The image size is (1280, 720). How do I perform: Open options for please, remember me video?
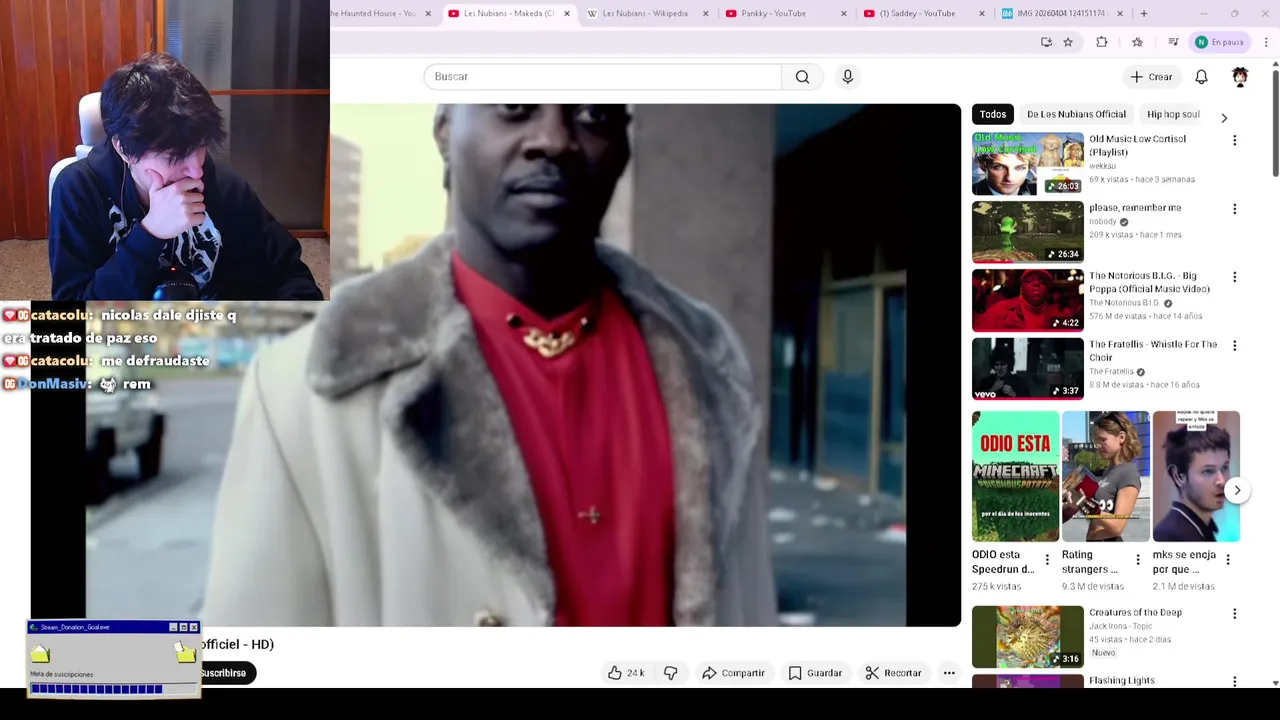(x=1234, y=209)
